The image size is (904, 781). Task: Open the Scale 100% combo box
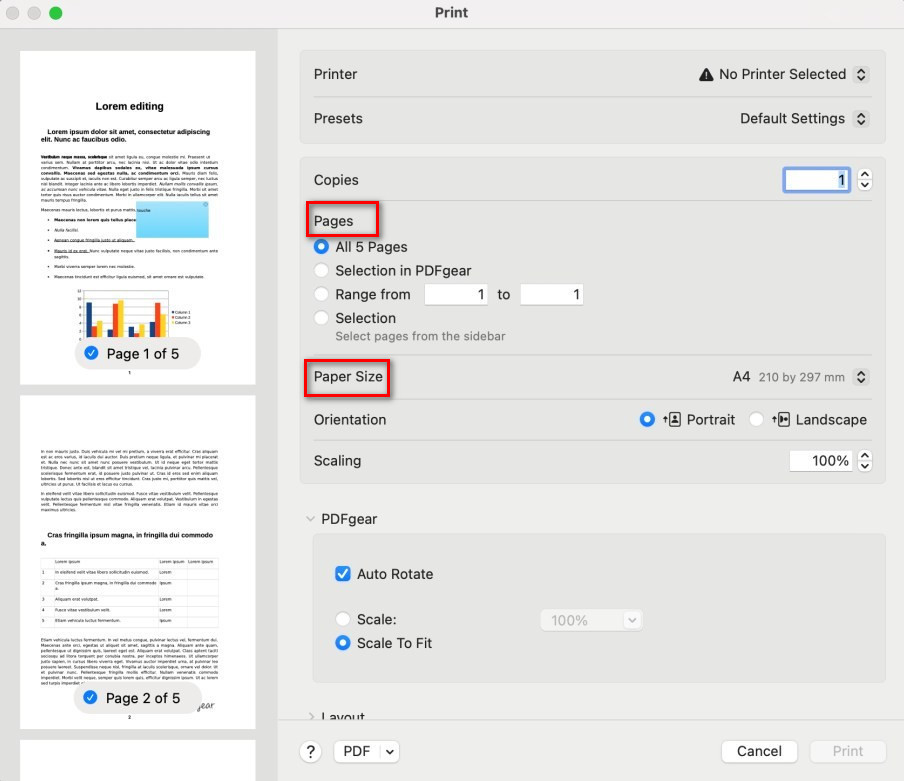pos(591,620)
